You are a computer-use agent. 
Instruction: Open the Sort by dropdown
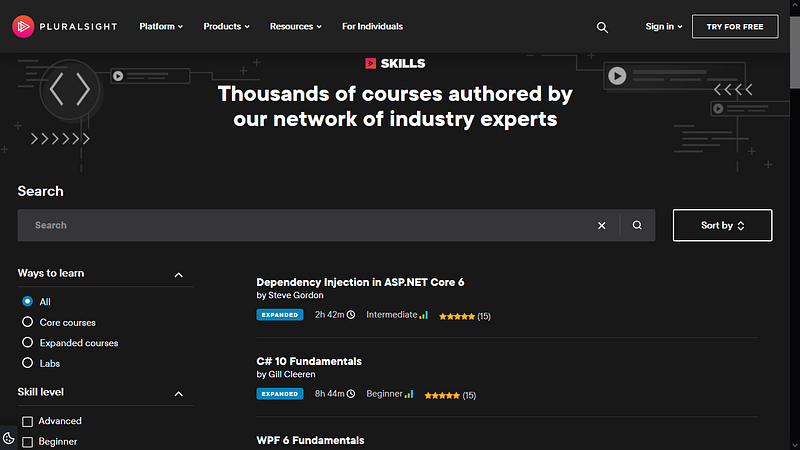point(722,225)
